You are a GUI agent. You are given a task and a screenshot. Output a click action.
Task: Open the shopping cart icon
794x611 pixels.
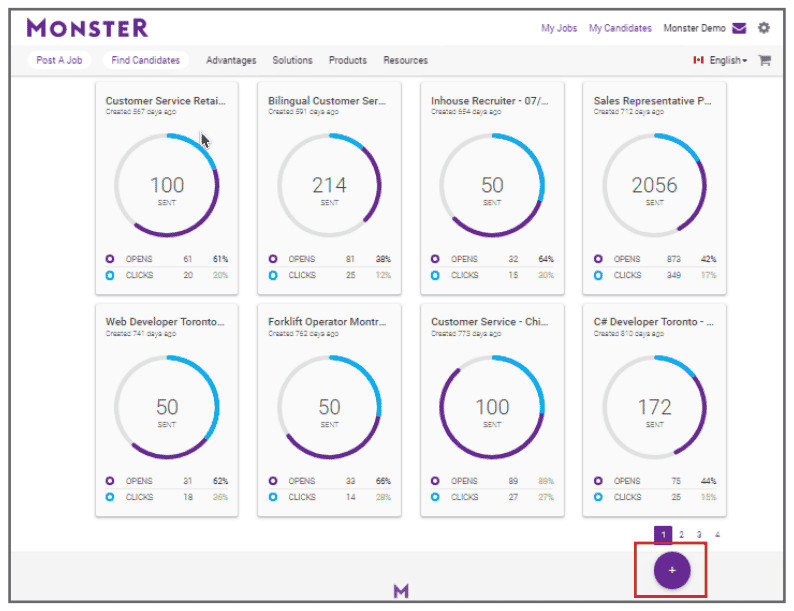tap(765, 60)
